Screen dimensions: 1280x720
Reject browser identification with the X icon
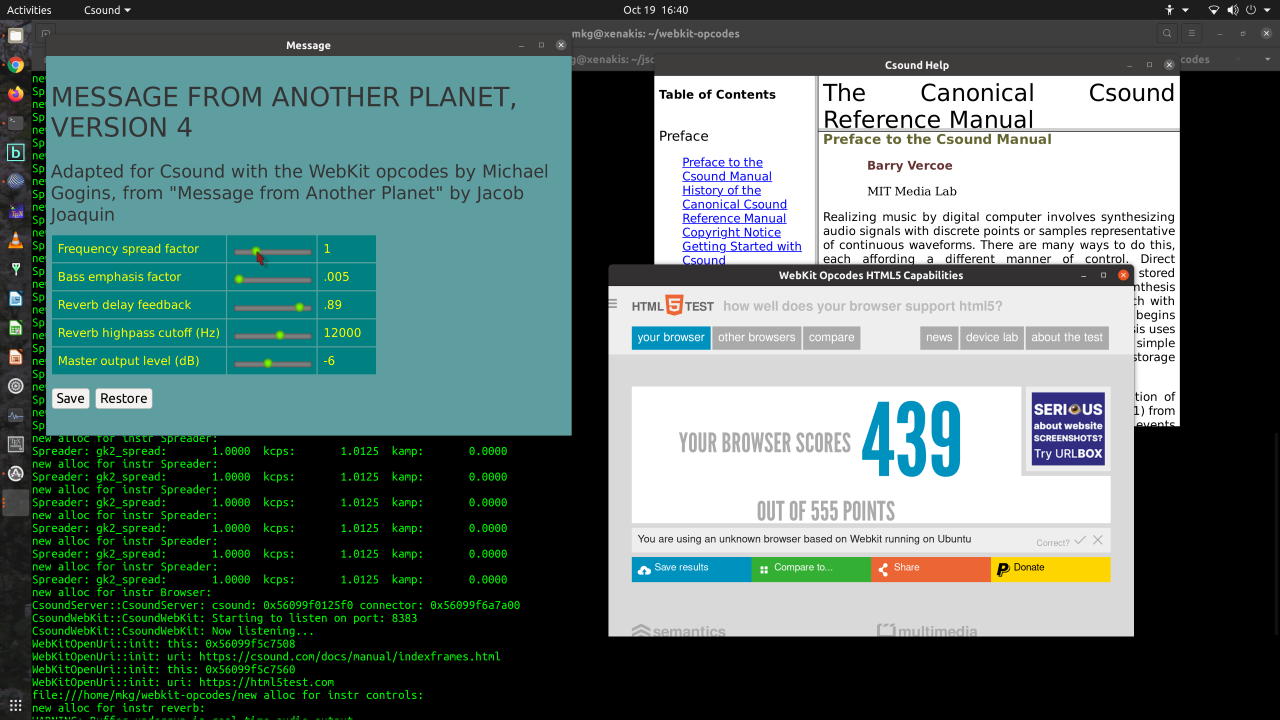tap(1098, 540)
